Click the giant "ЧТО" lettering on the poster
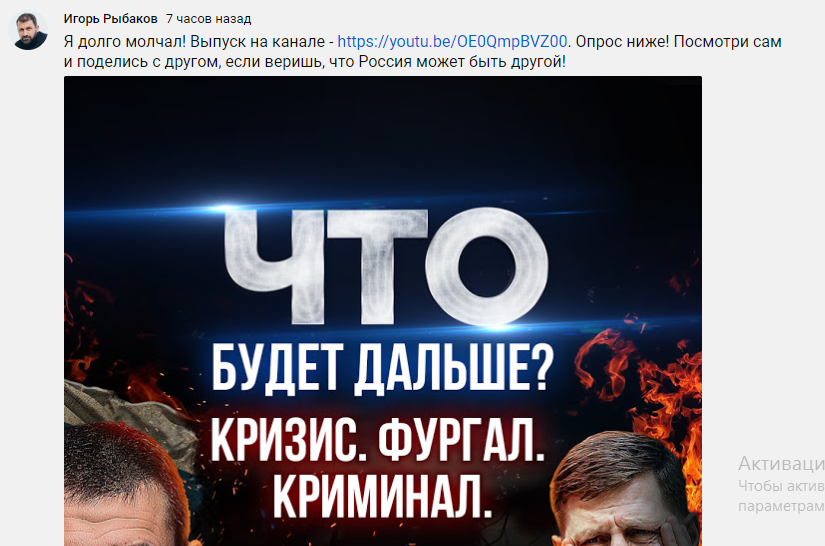 [x=386, y=266]
